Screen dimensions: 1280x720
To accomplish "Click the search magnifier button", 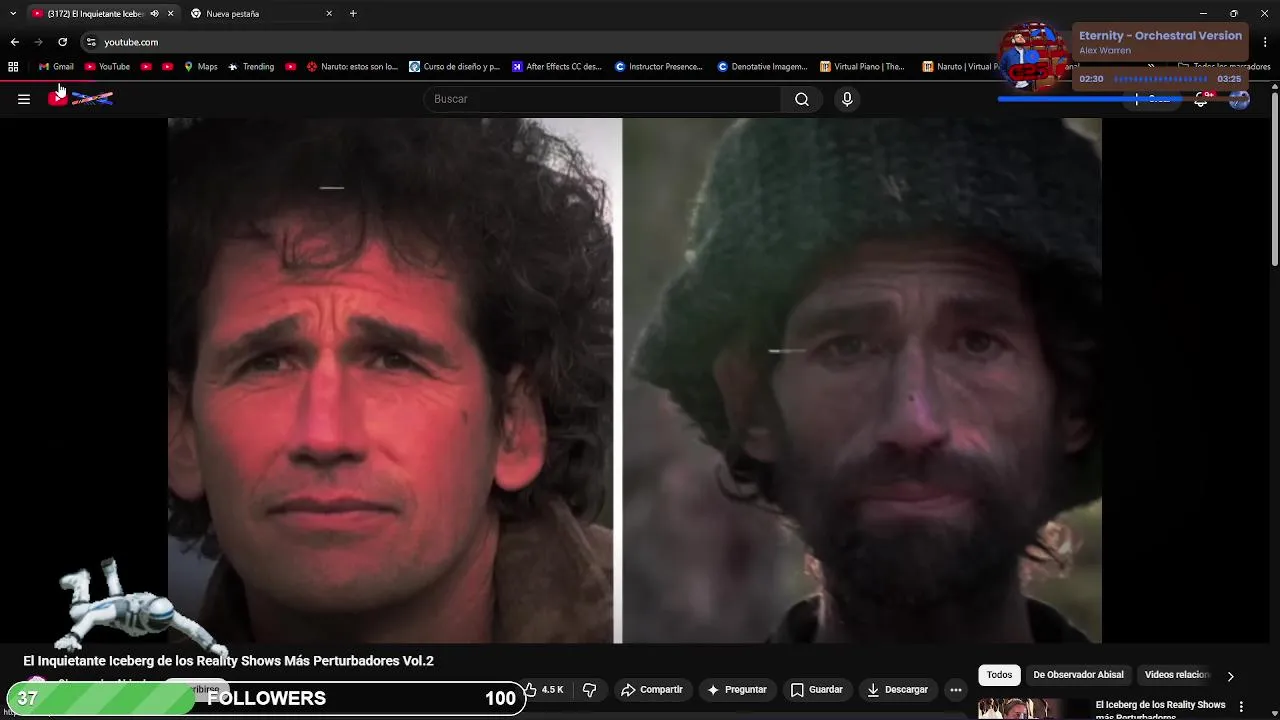I will click(802, 99).
